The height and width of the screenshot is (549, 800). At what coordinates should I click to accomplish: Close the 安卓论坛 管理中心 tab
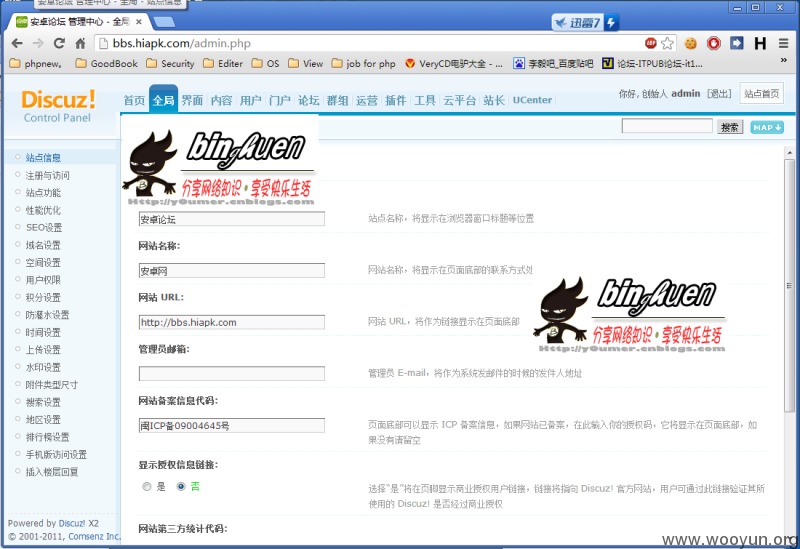point(139,21)
